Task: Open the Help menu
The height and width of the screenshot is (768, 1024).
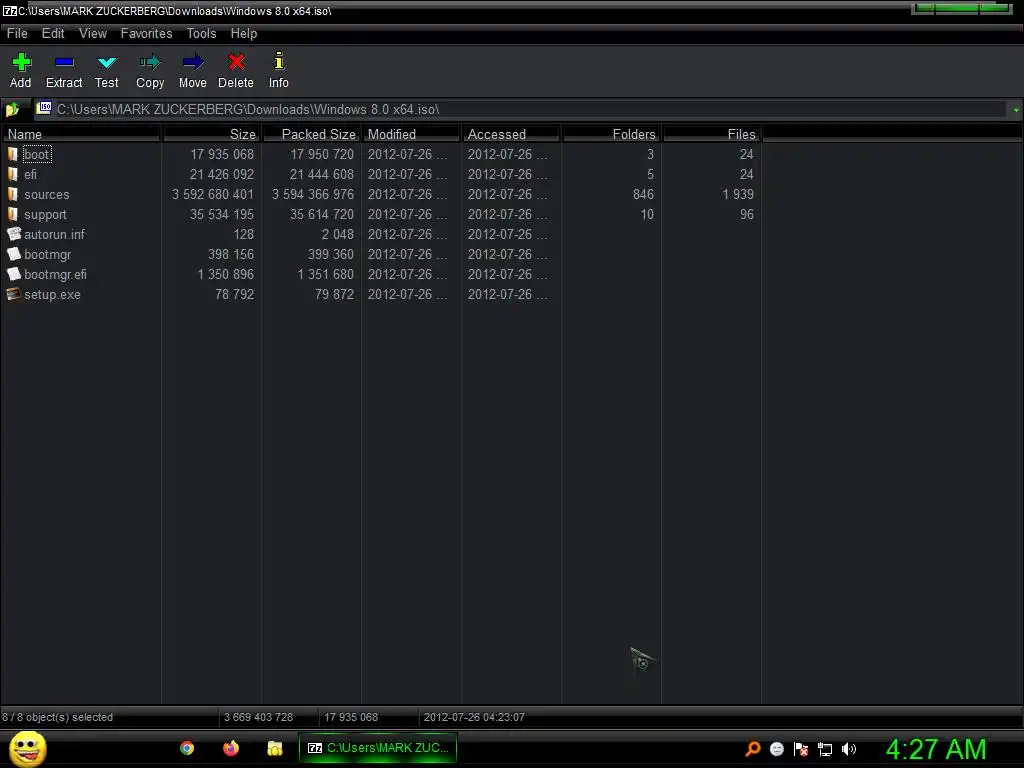Action: click(244, 33)
